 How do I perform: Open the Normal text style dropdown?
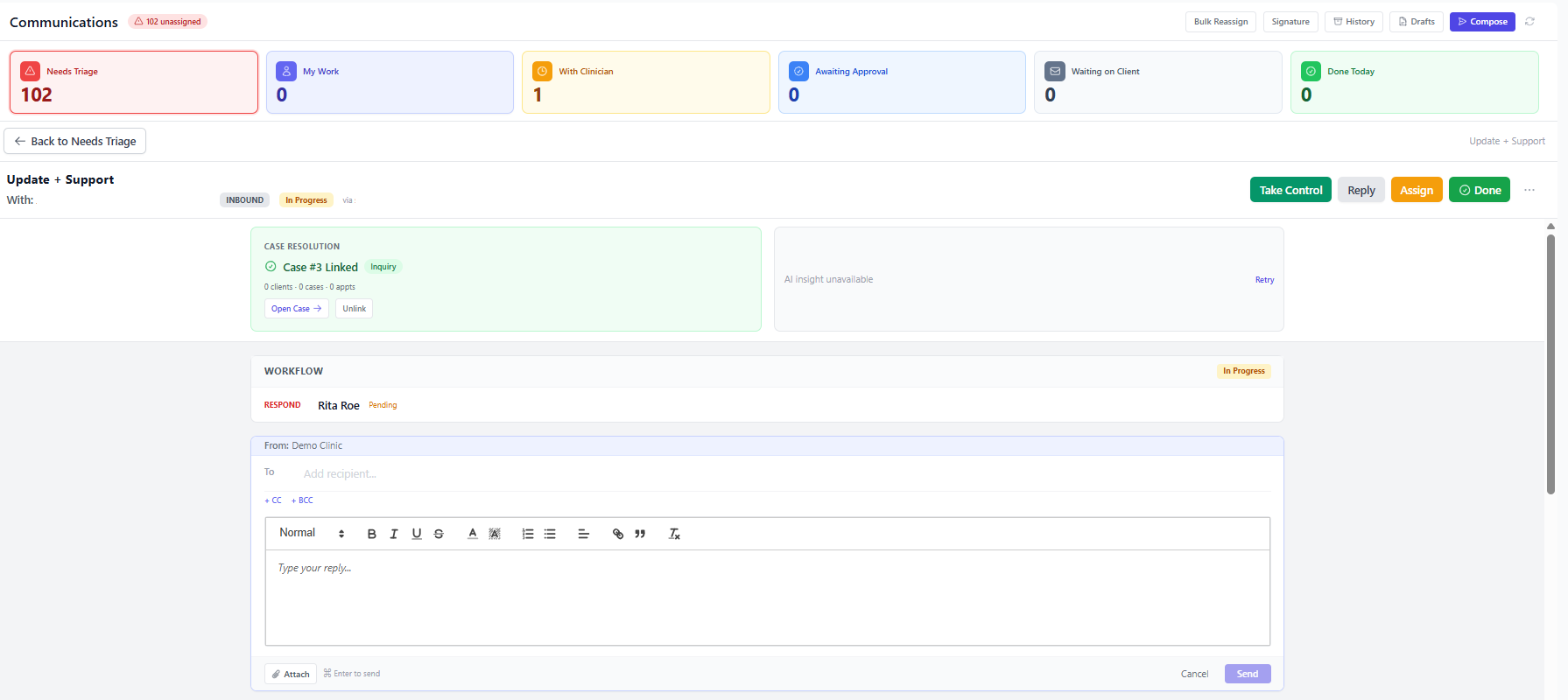point(312,533)
